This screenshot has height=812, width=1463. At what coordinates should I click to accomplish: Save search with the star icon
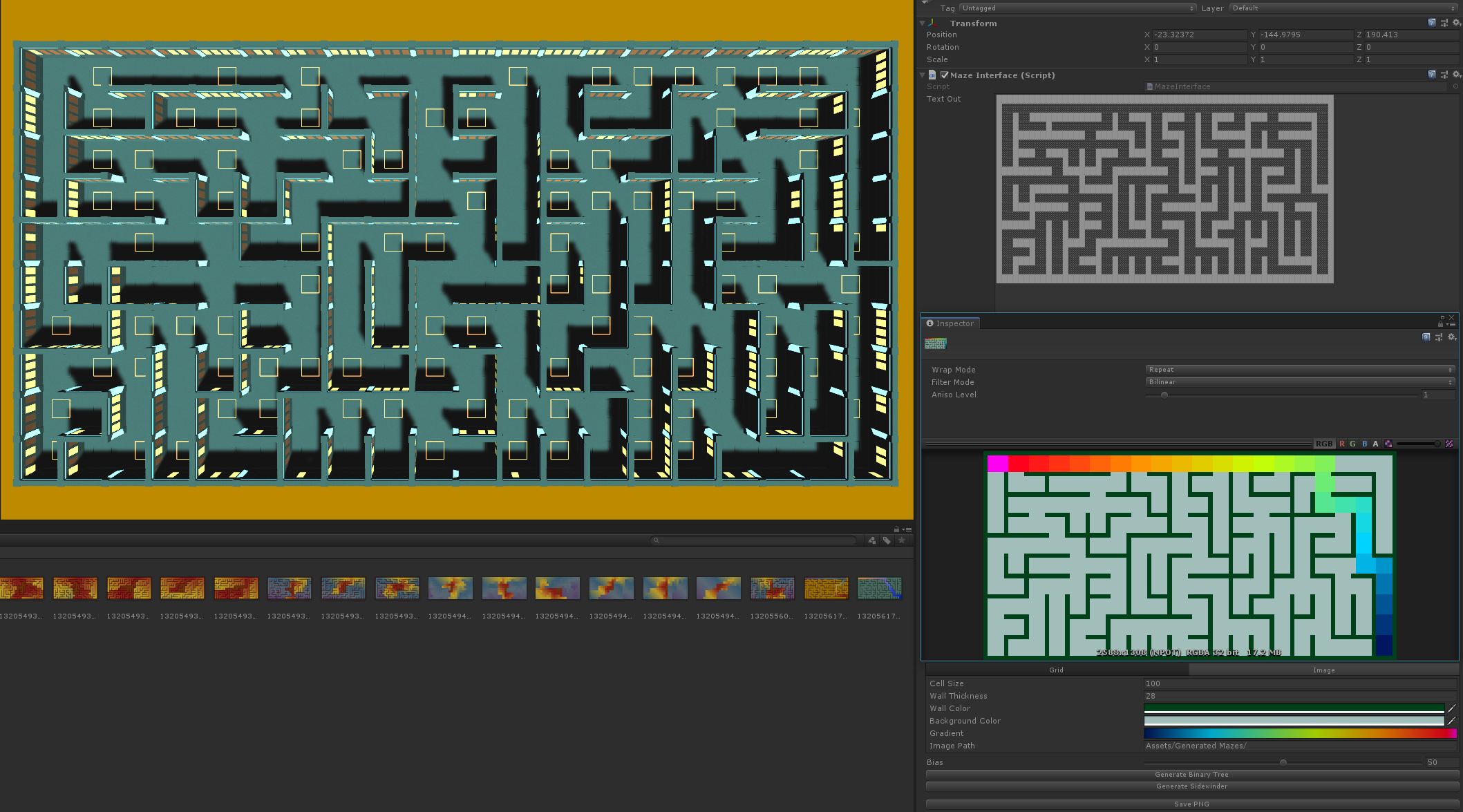click(901, 540)
